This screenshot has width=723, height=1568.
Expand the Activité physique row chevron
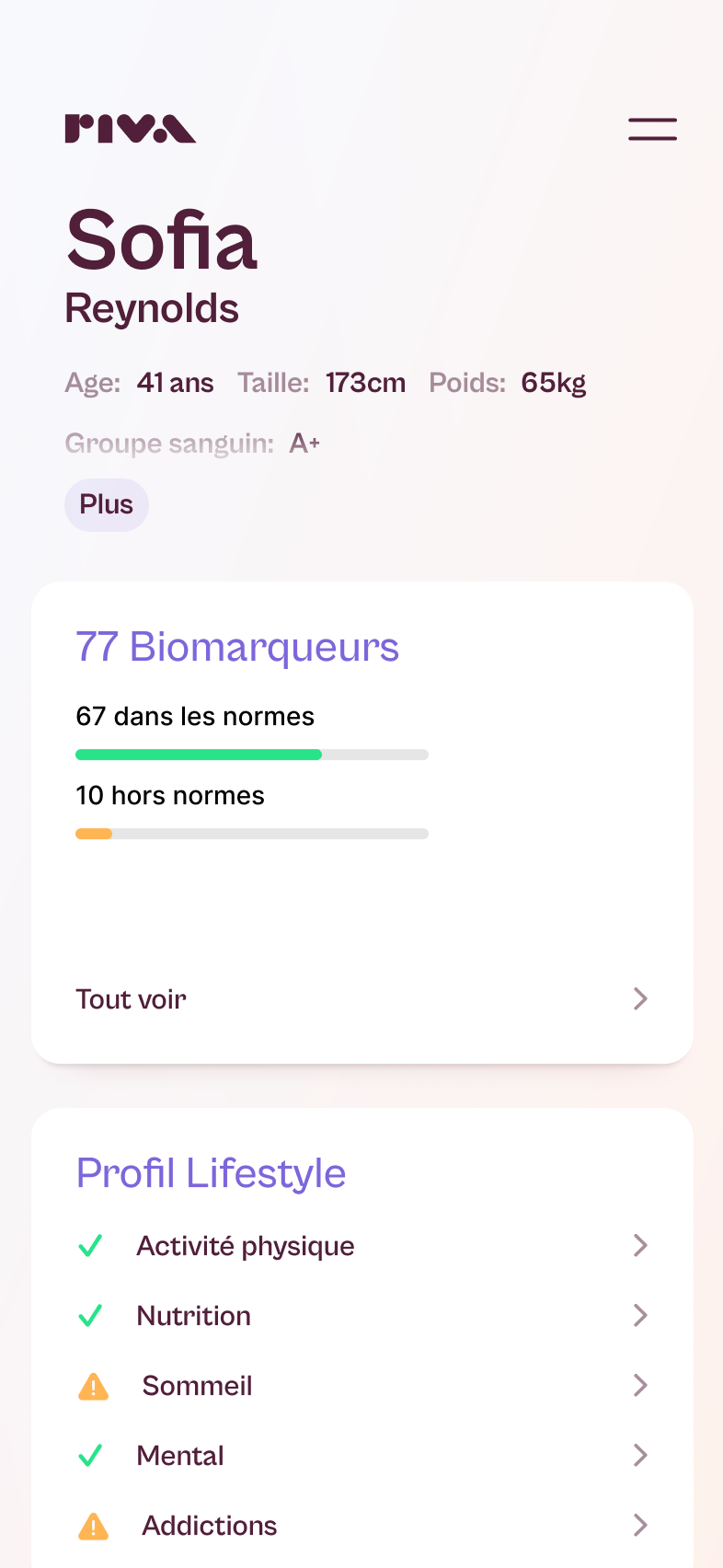[640, 1245]
